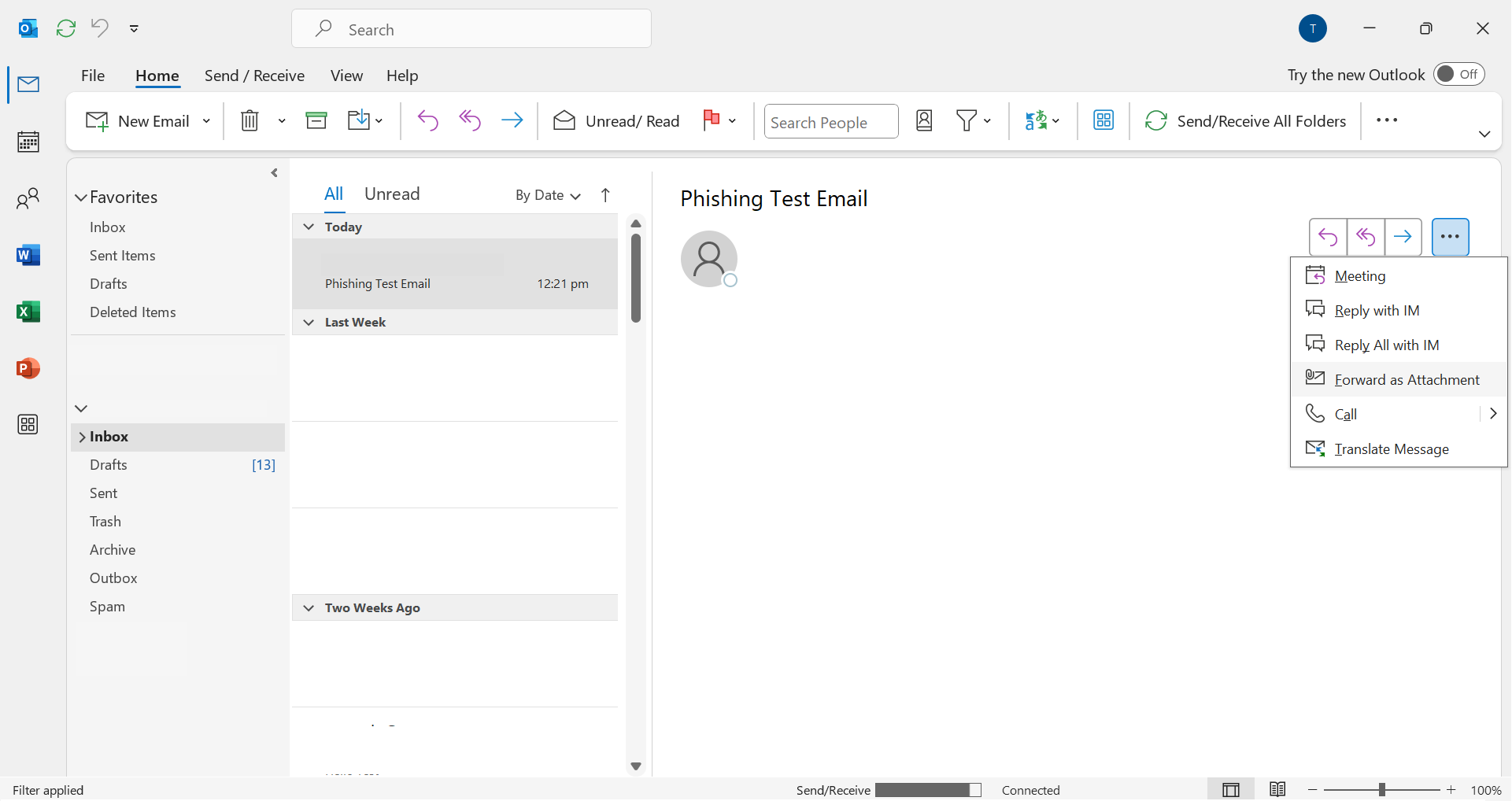The image size is (1512, 801).
Task: Click the New Email button
Action: pos(138,120)
